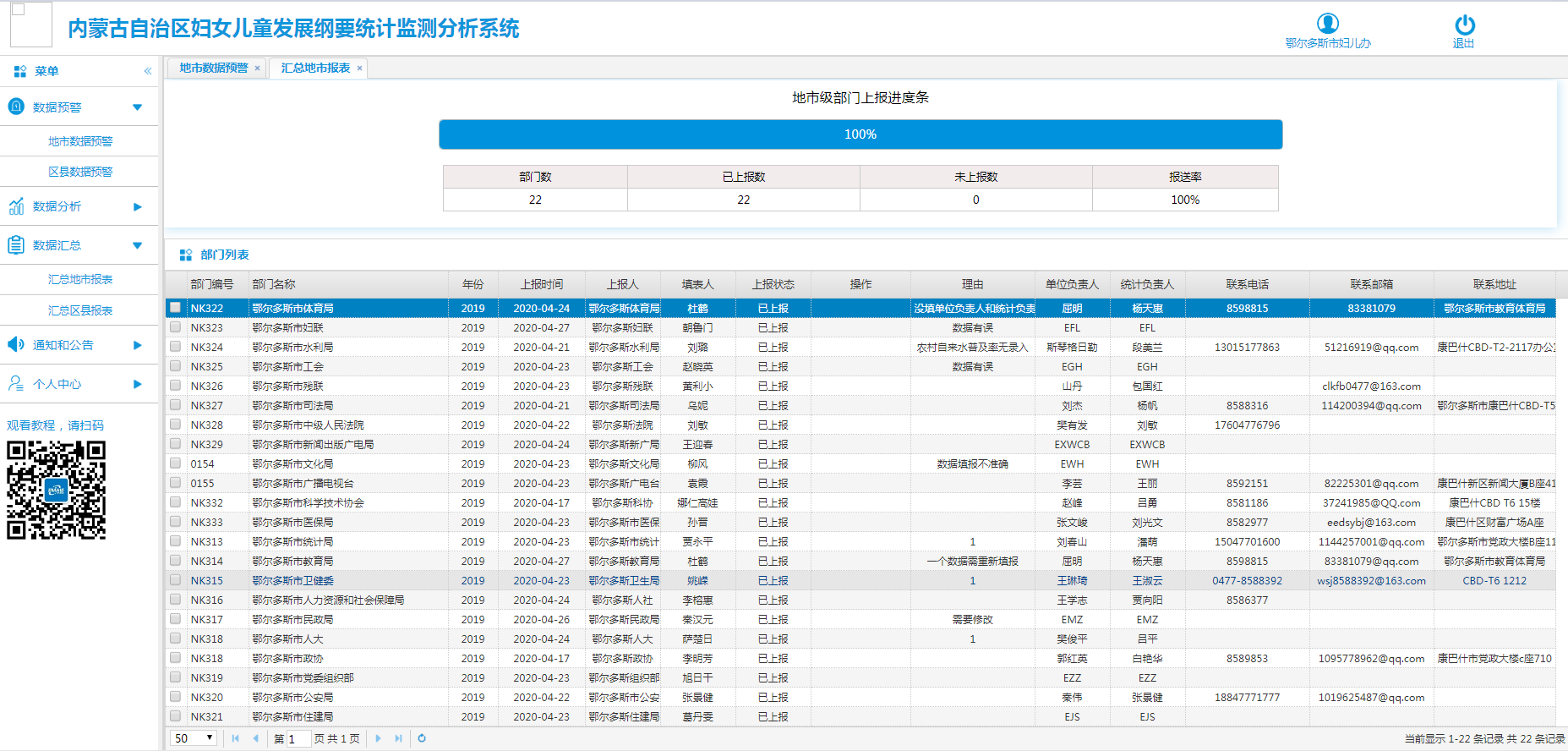Click the 联系电话 column header
Image resolution: width=1568 pixels, height=751 pixels.
[1247, 284]
